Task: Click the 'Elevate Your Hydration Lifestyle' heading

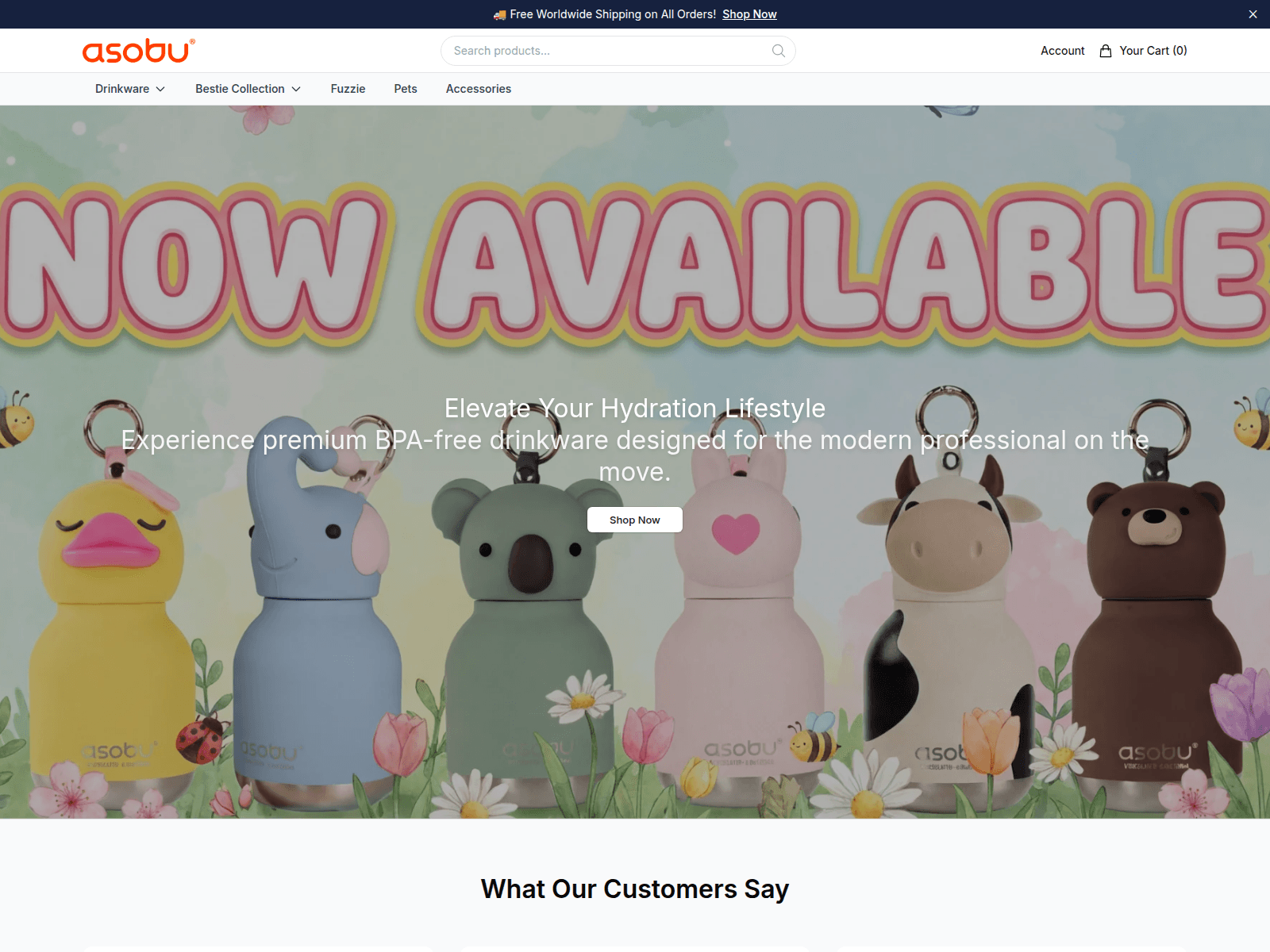Action: (635, 409)
